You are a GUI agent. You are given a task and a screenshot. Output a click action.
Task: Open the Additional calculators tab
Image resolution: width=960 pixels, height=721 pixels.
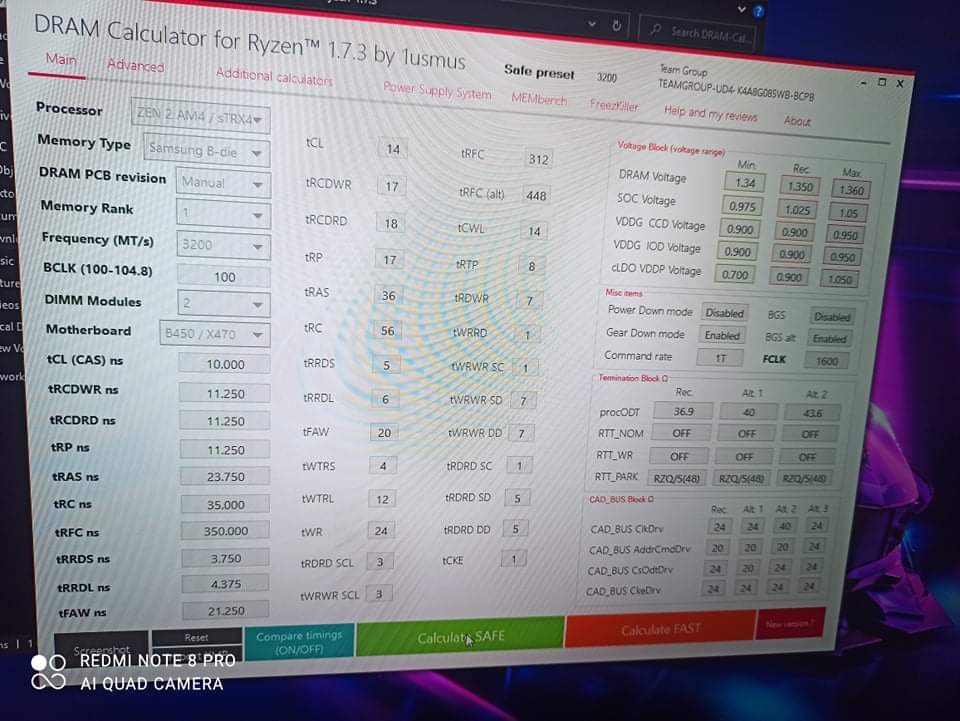coord(274,77)
